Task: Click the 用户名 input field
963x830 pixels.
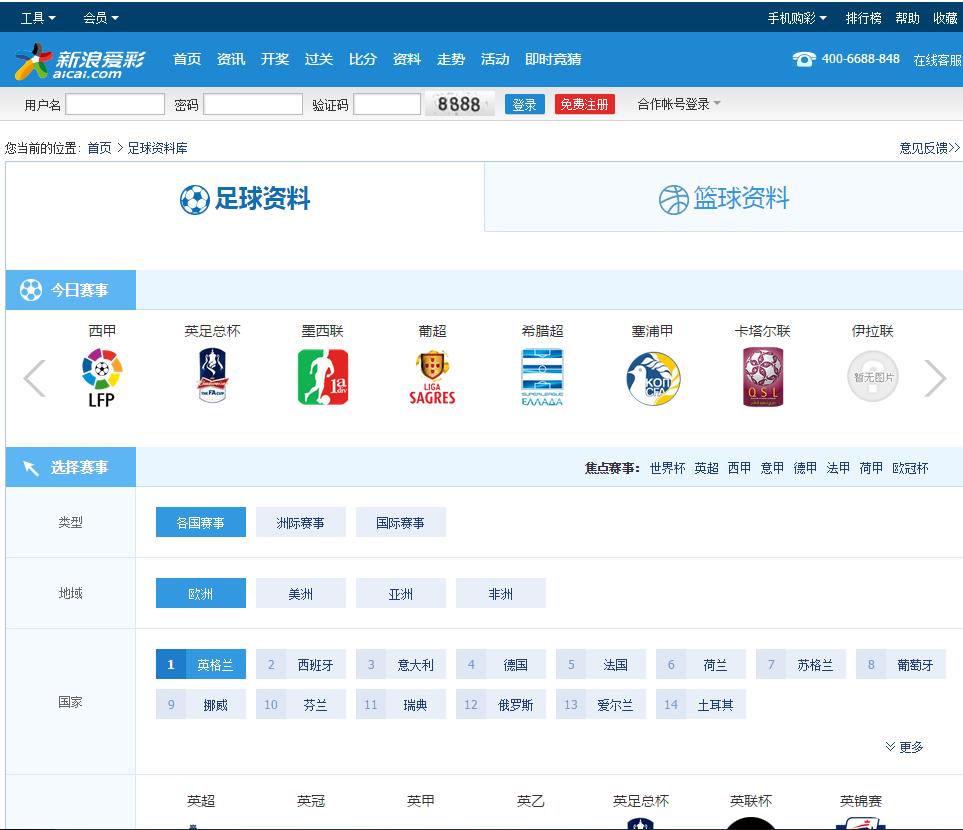Action: [115, 104]
